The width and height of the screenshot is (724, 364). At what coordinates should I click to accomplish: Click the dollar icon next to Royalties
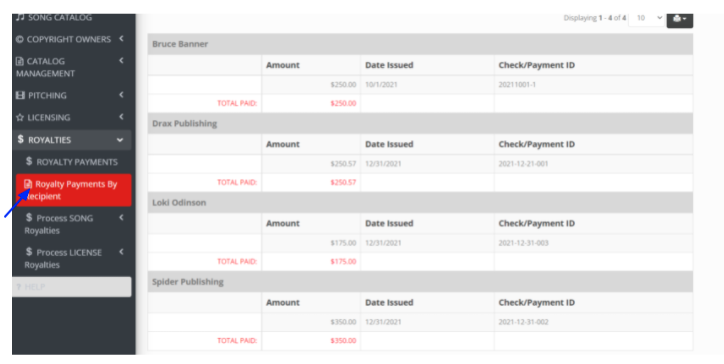click(20, 139)
